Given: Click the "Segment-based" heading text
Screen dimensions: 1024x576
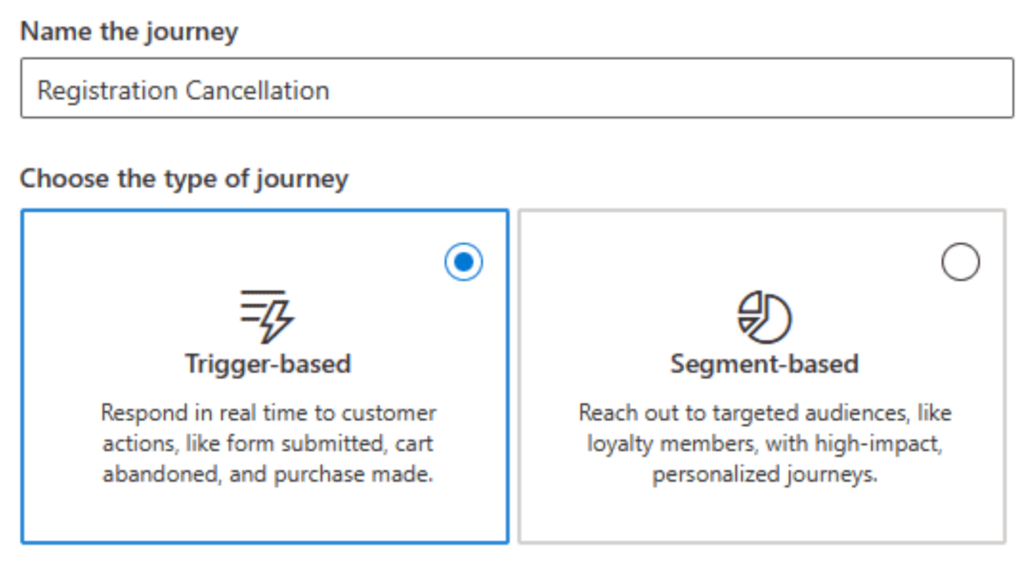Looking at the screenshot, I should pyautogui.click(x=764, y=364).
